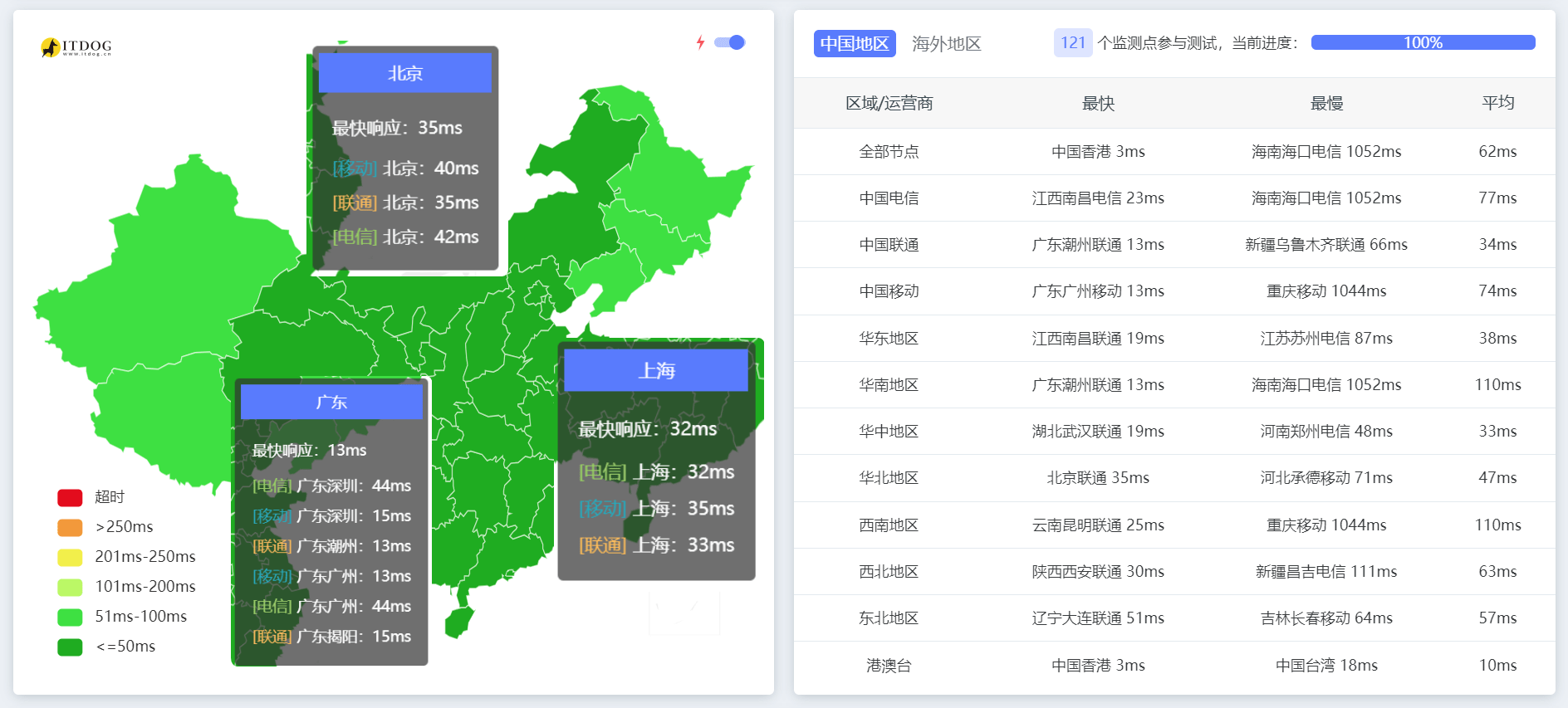Click the 121 monitoring points badge
The image size is (1568, 708).
(x=1072, y=43)
